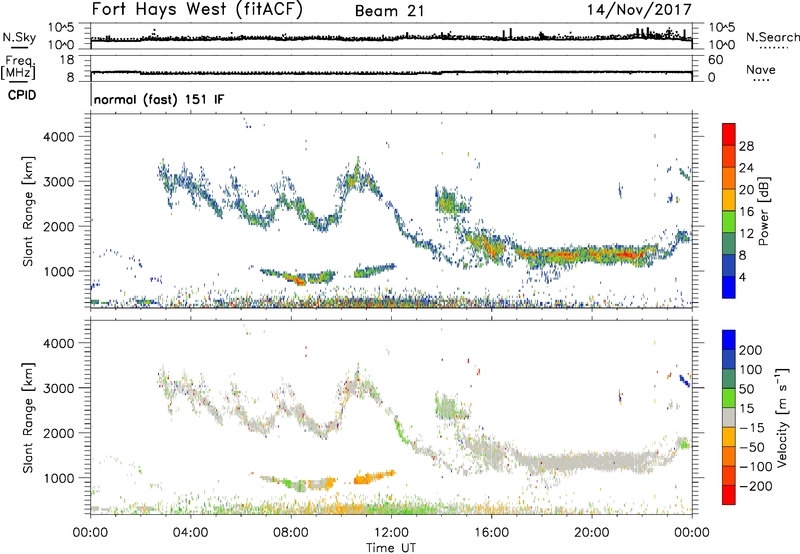This screenshot has height=554, width=800.
Task: Click power scale value '4'
Action: click(x=742, y=277)
